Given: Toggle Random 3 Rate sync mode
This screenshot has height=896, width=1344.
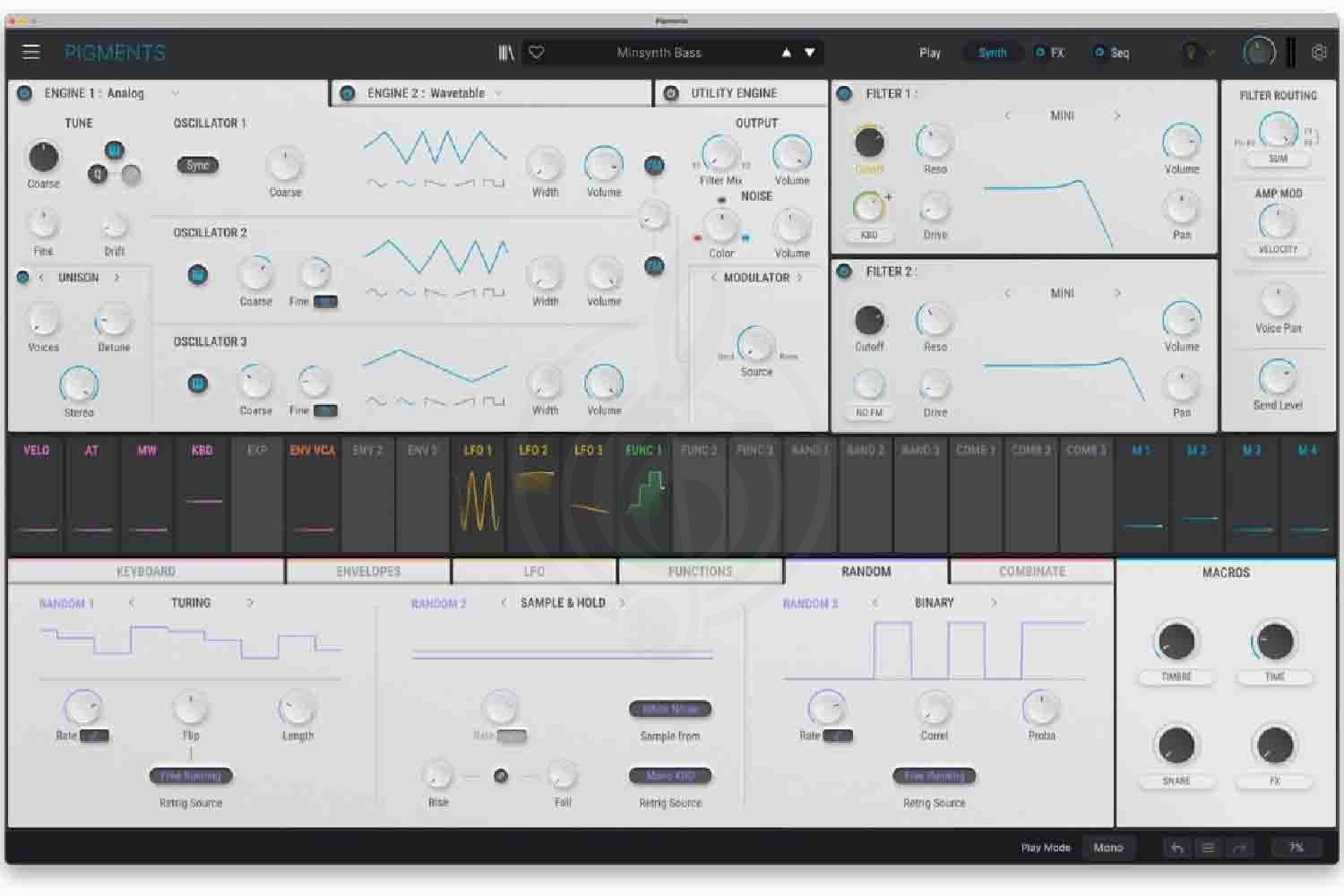Looking at the screenshot, I should click(x=839, y=737).
